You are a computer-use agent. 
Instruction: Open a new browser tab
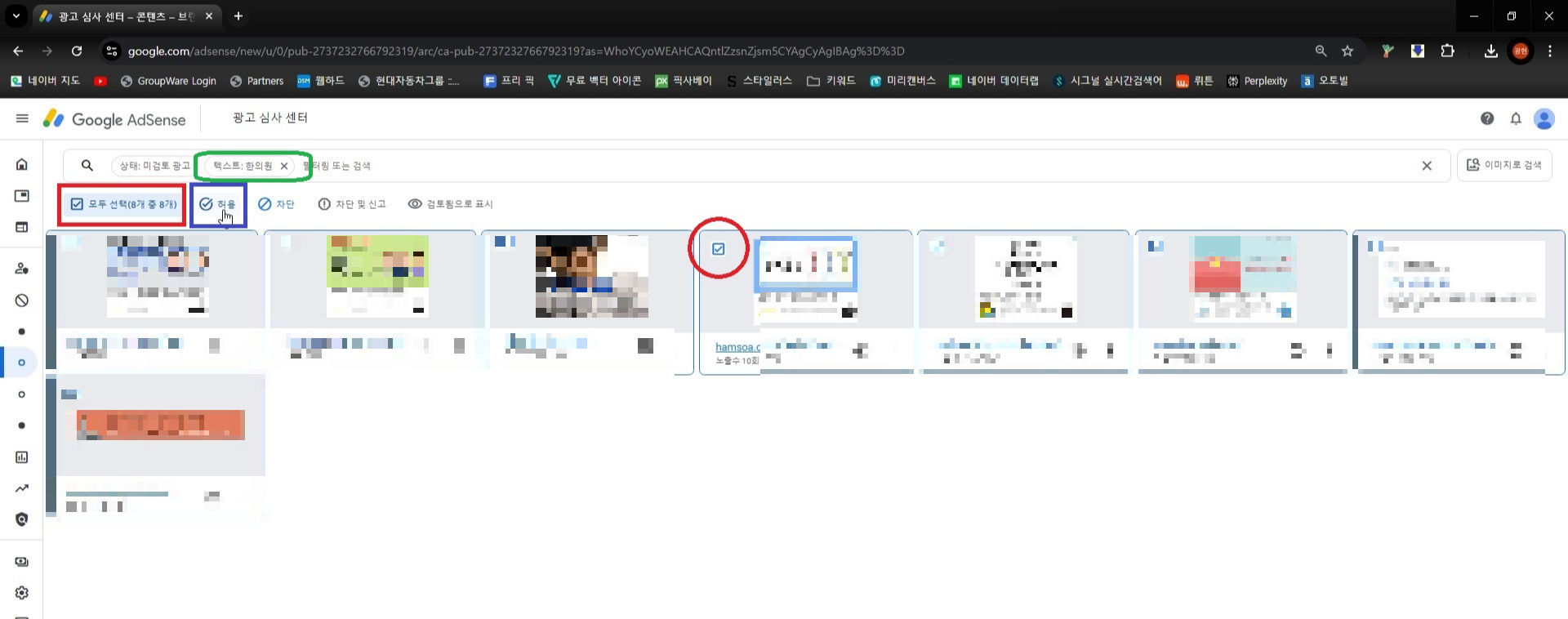coord(238,16)
